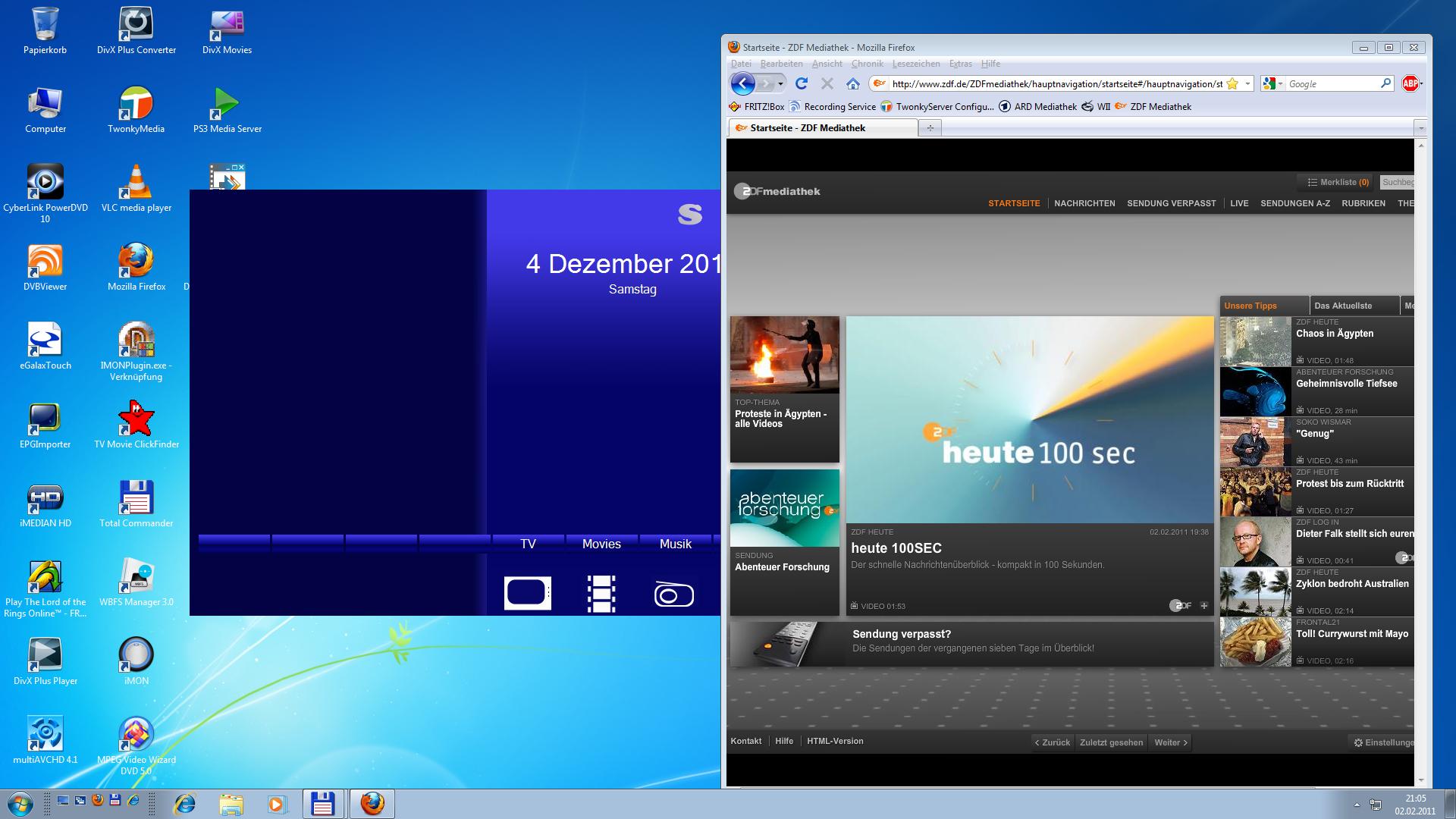Go back with Firefox back arrow
This screenshot has height=819, width=1456.
743,83
